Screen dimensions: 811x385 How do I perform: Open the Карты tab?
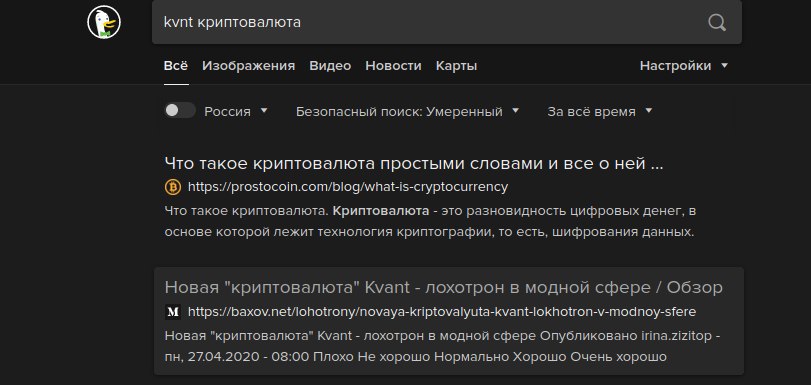coord(456,66)
